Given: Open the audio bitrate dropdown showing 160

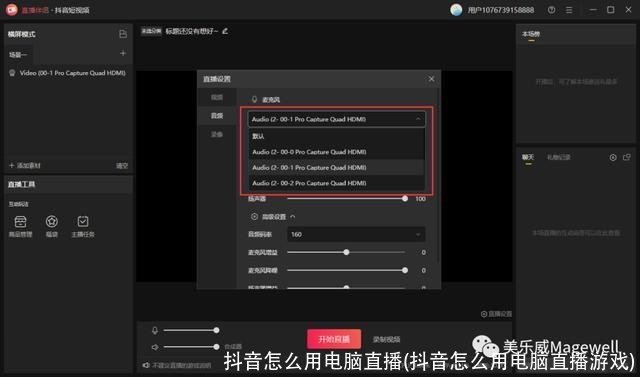Looking at the screenshot, I should click(356, 234).
